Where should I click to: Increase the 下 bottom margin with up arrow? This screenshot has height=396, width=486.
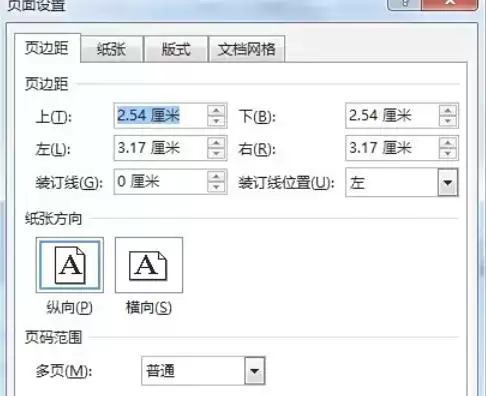click(x=448, y=111)
